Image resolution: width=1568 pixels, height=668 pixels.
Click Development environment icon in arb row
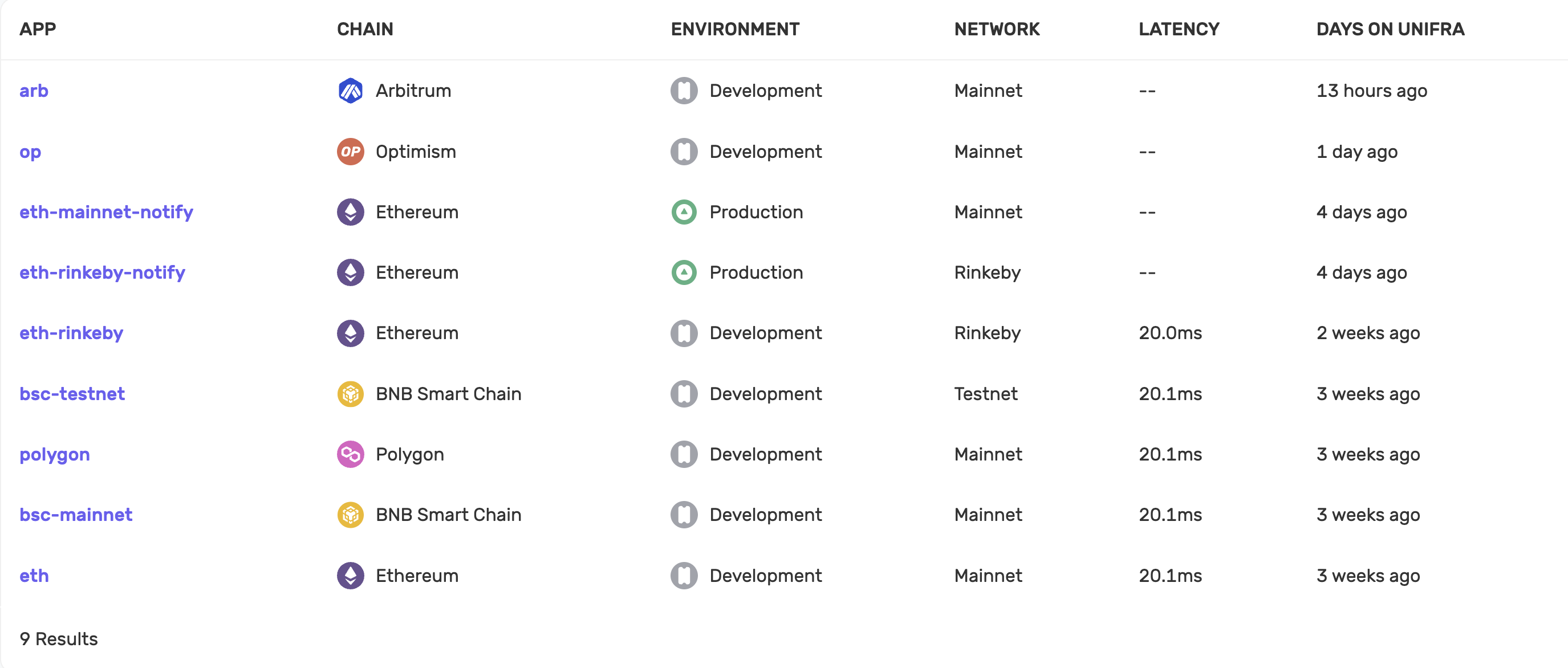pos(684,91)
